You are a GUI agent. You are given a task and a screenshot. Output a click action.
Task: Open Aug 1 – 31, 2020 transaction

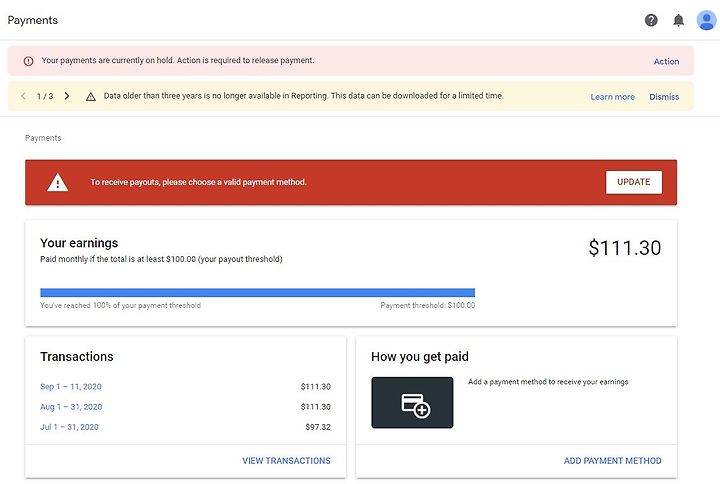(71, 407)
